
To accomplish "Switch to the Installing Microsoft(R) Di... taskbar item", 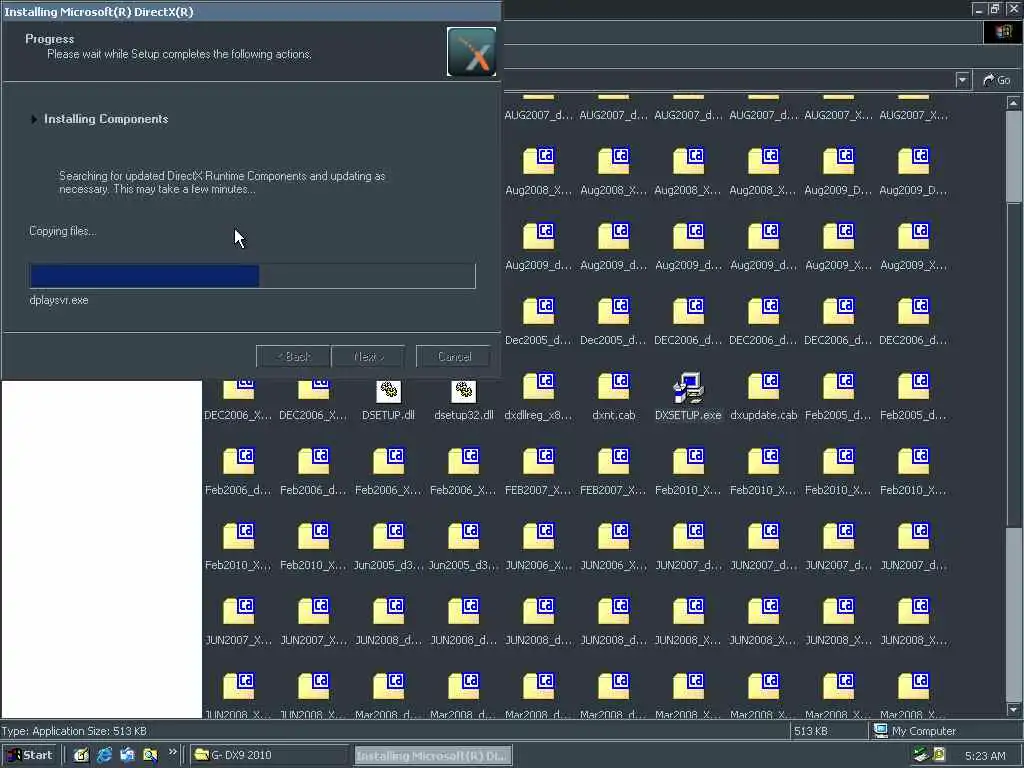I will [x=433, y=756].
